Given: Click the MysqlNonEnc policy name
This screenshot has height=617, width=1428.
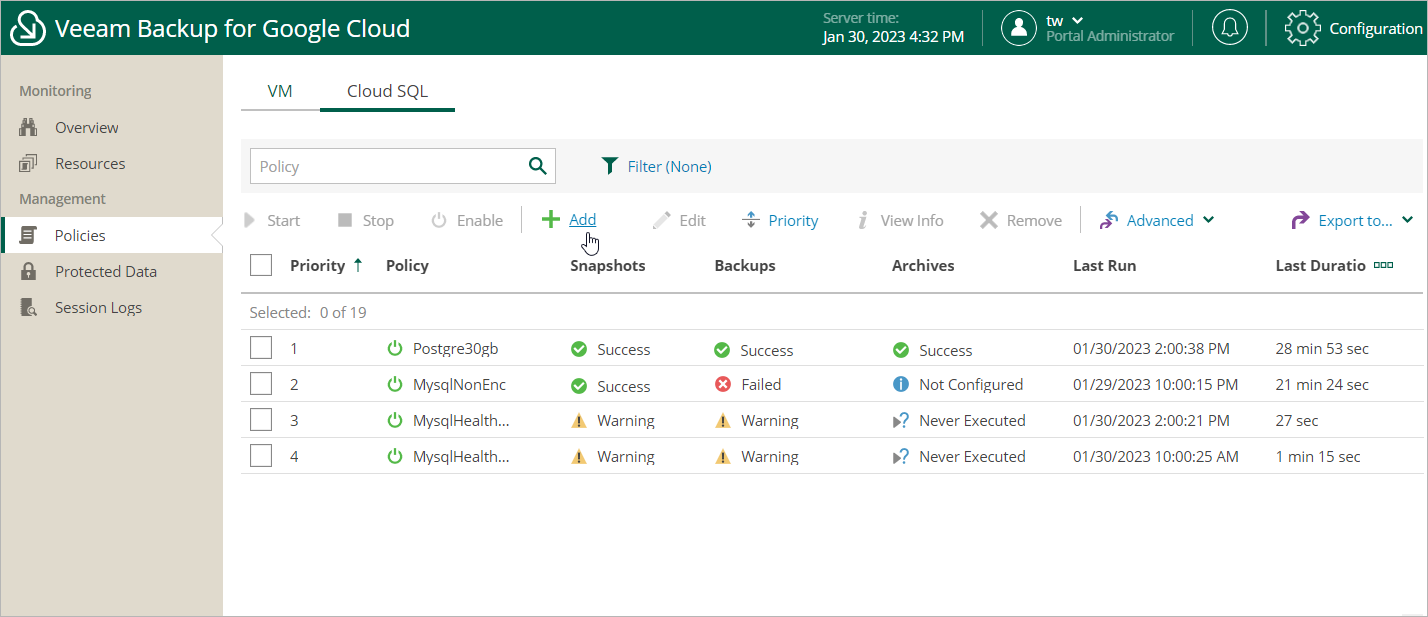Looking at the screenshot, I should (459, 384).
